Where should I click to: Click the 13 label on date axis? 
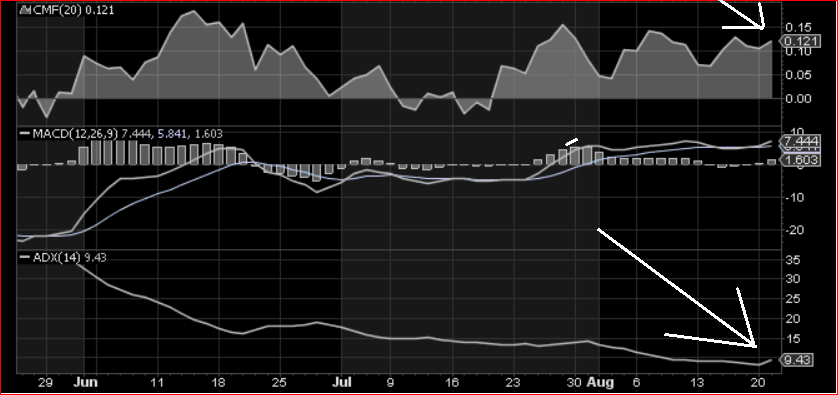coord(697,383)
